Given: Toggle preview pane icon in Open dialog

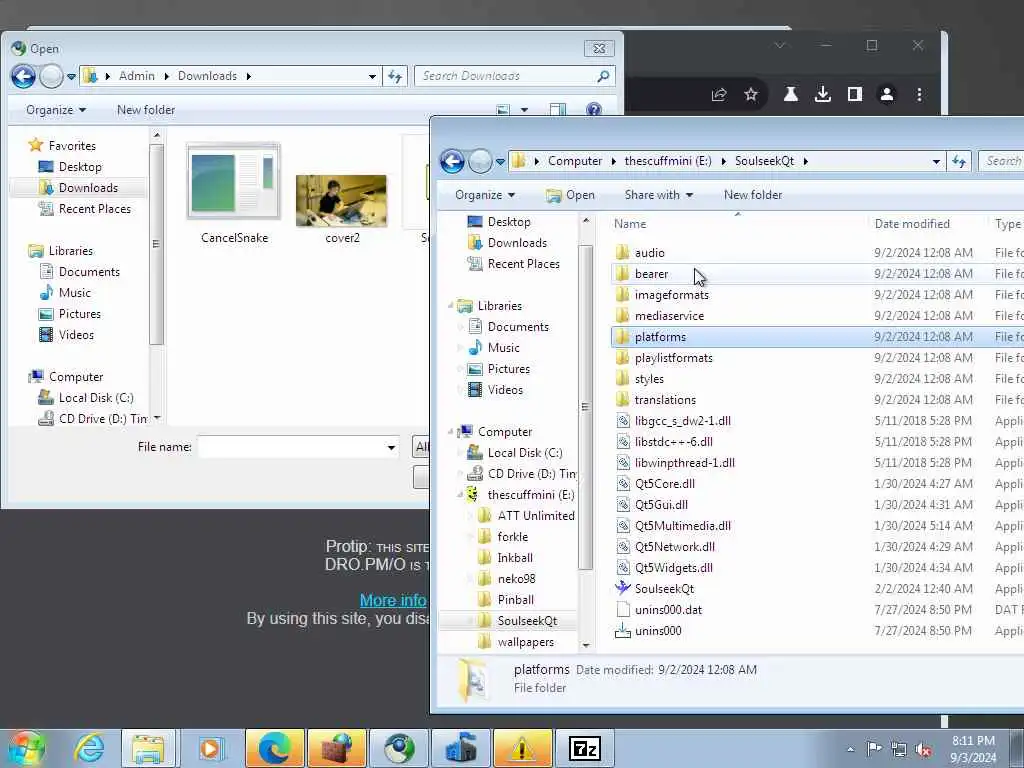Looking at the screenshot, I should (x=558, y=110).
